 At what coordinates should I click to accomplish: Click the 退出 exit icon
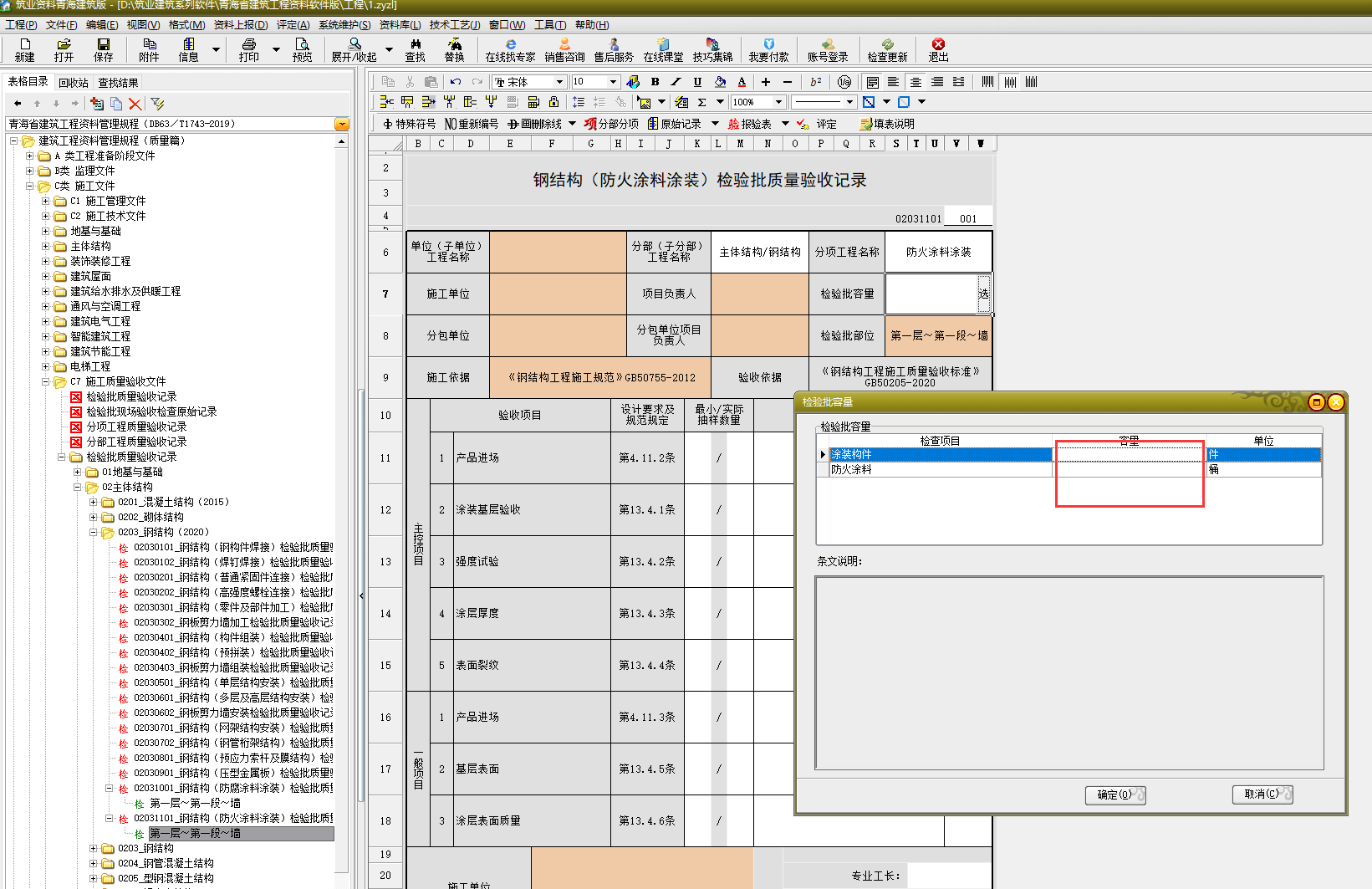[939, 50]
